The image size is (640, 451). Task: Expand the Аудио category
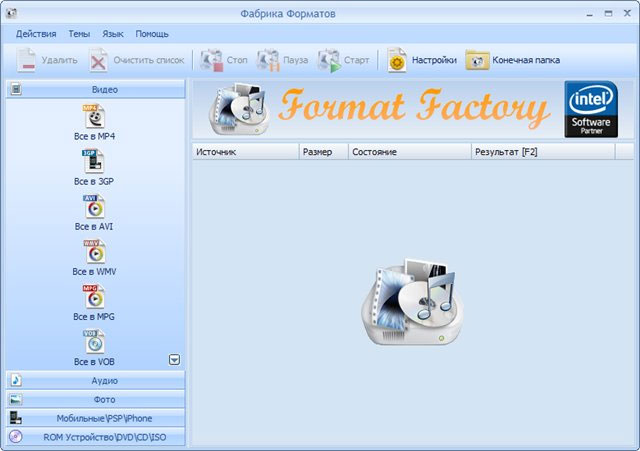pos(96,380)
